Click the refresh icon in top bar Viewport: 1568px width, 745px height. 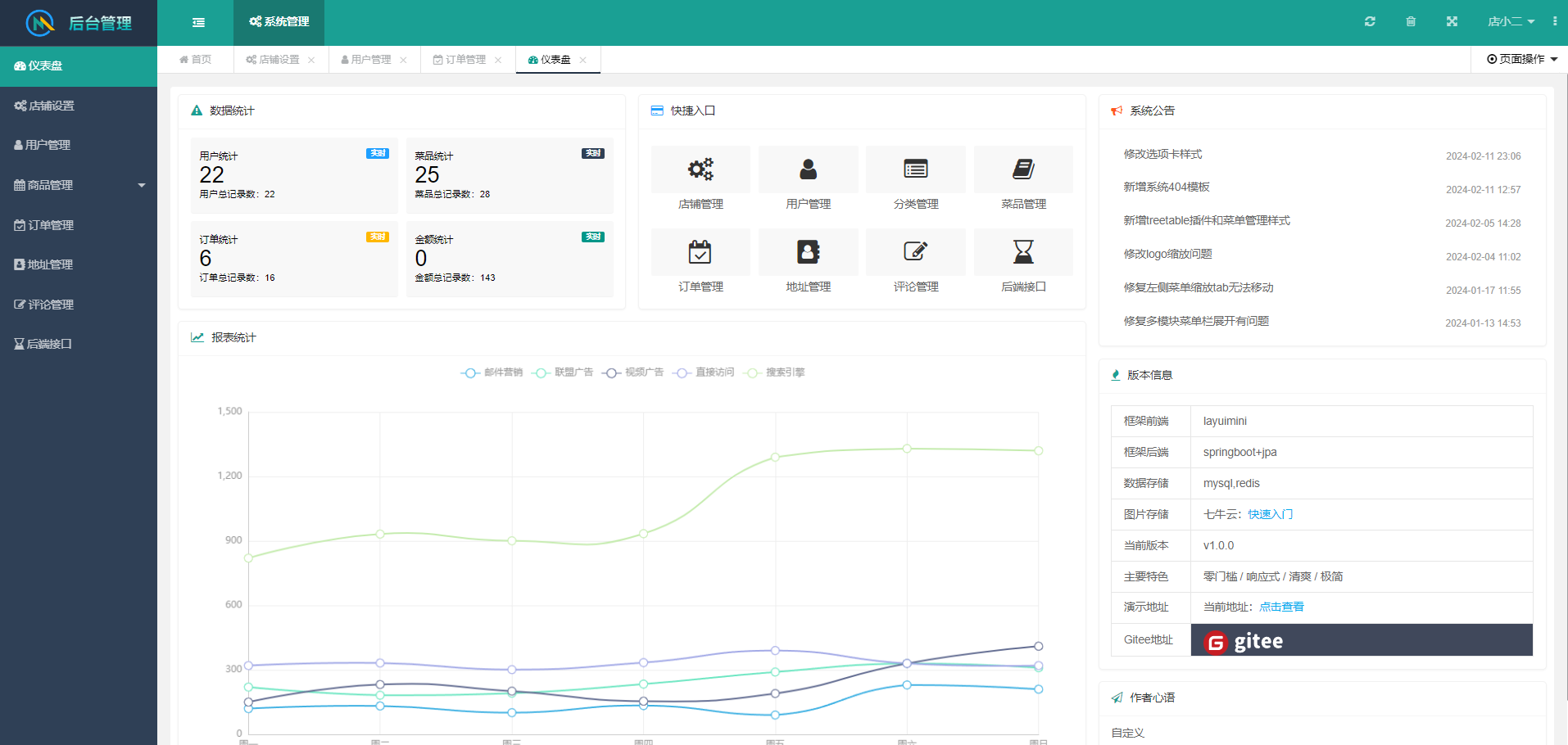1370,22
